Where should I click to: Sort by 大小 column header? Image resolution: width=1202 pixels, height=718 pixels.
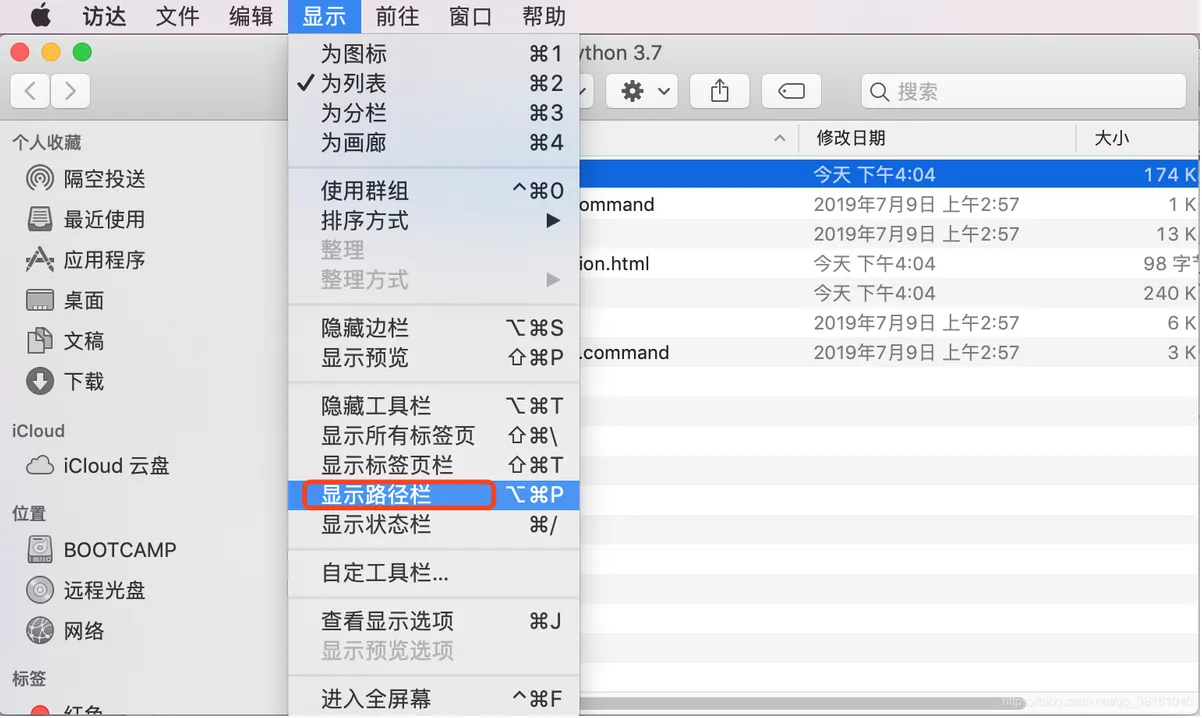pyautogui.click(x=1111, y=138)
